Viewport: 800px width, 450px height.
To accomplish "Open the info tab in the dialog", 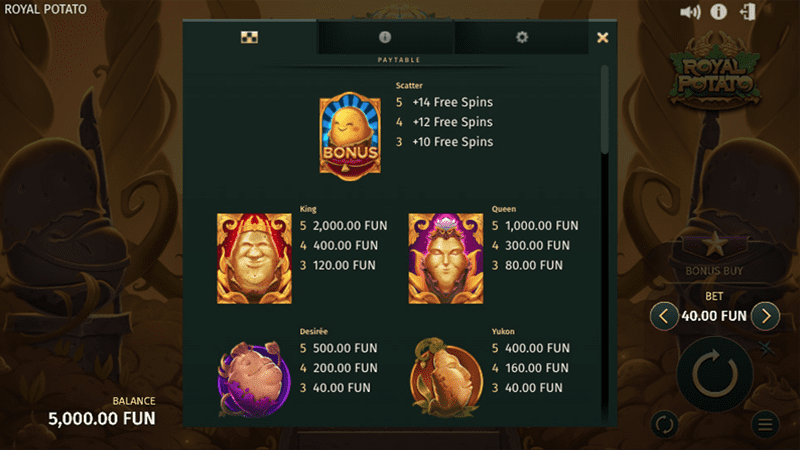I will (x=385, y=37).
